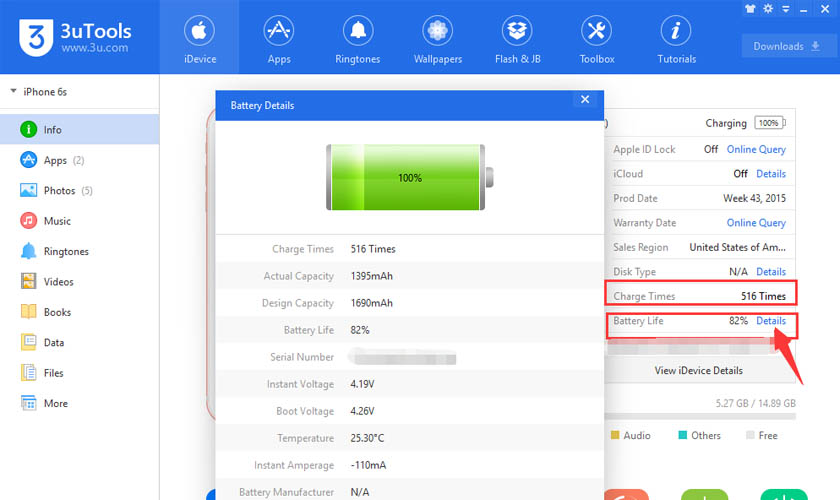Viewport: 840px width, 500px height.
Task: Expand More in the sidebar
Action: click(x=55, y=403)
